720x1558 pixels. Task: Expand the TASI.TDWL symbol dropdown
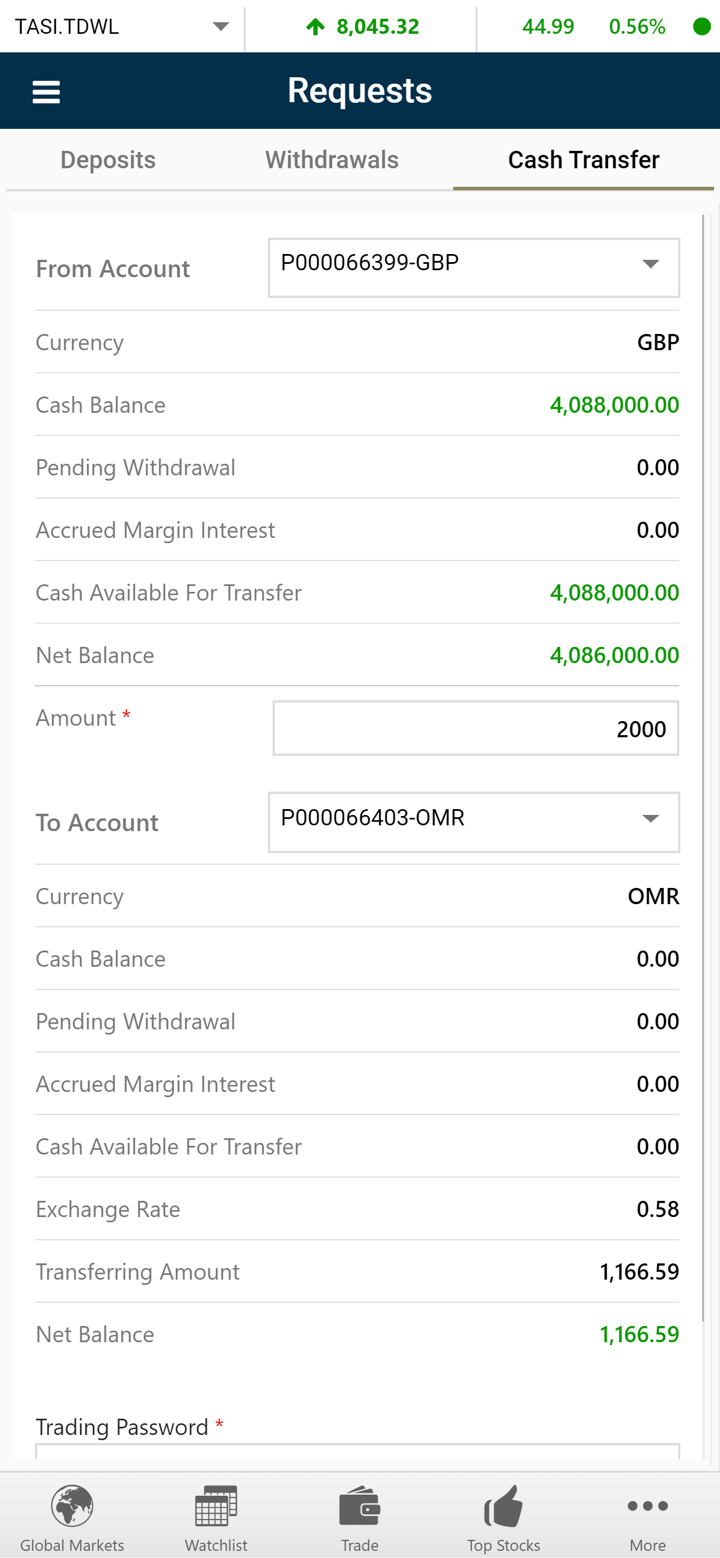[x=221, y=27]
